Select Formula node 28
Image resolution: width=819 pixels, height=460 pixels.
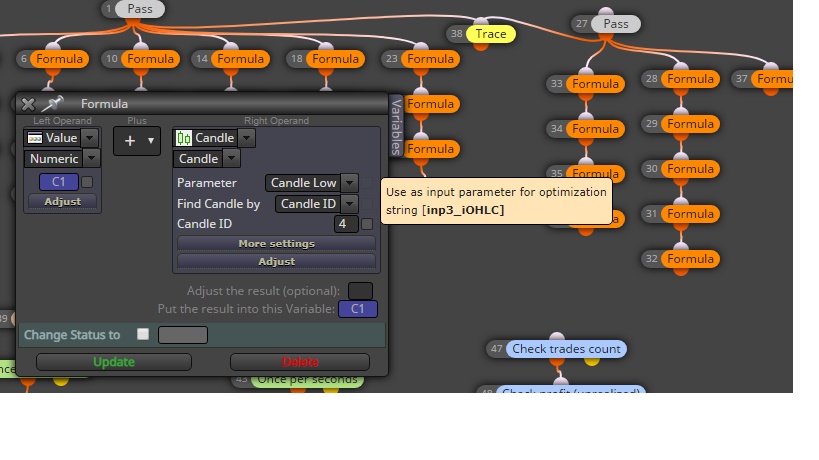[x=691, y=79]
